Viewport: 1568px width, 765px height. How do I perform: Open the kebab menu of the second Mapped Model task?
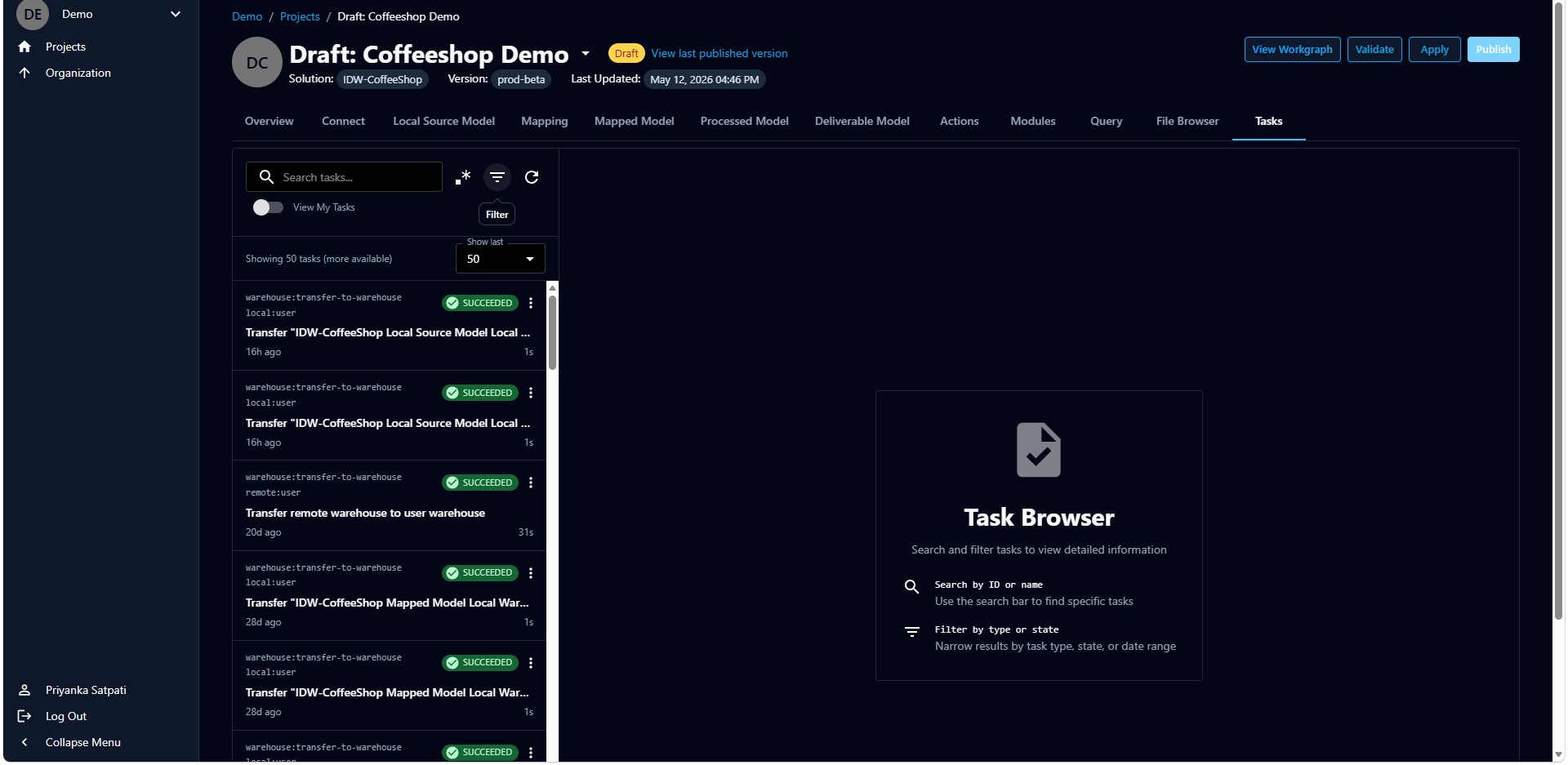pyautogui.click(x=531, y=663)
